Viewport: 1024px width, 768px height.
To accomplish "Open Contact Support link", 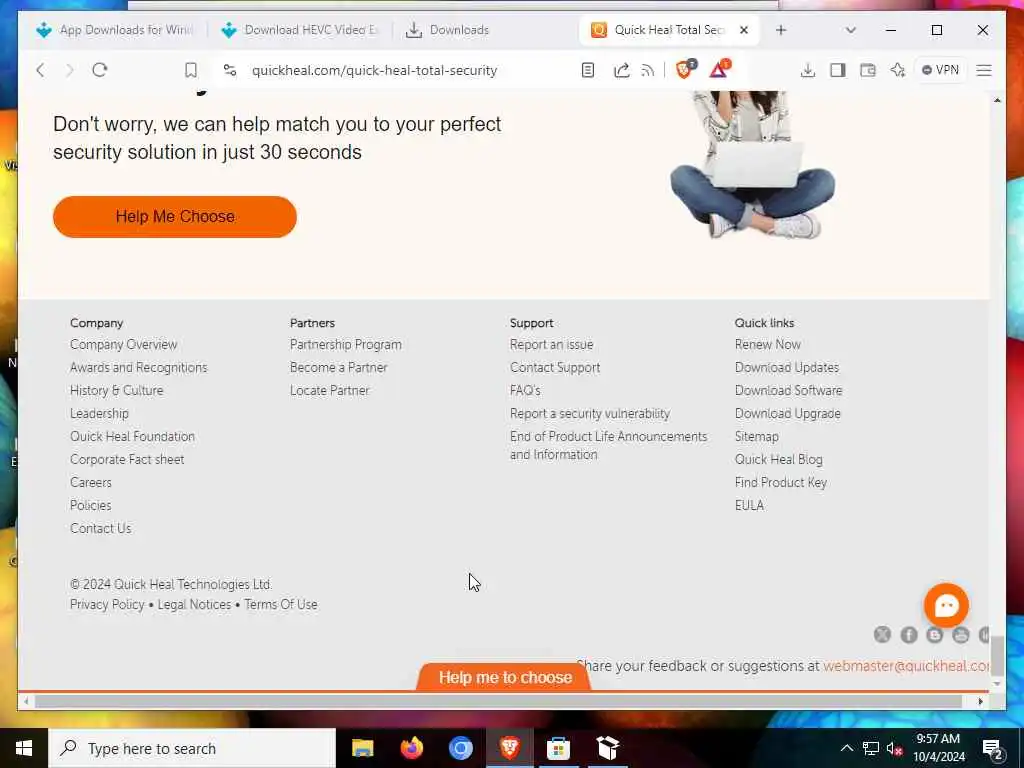I will 554,368.
